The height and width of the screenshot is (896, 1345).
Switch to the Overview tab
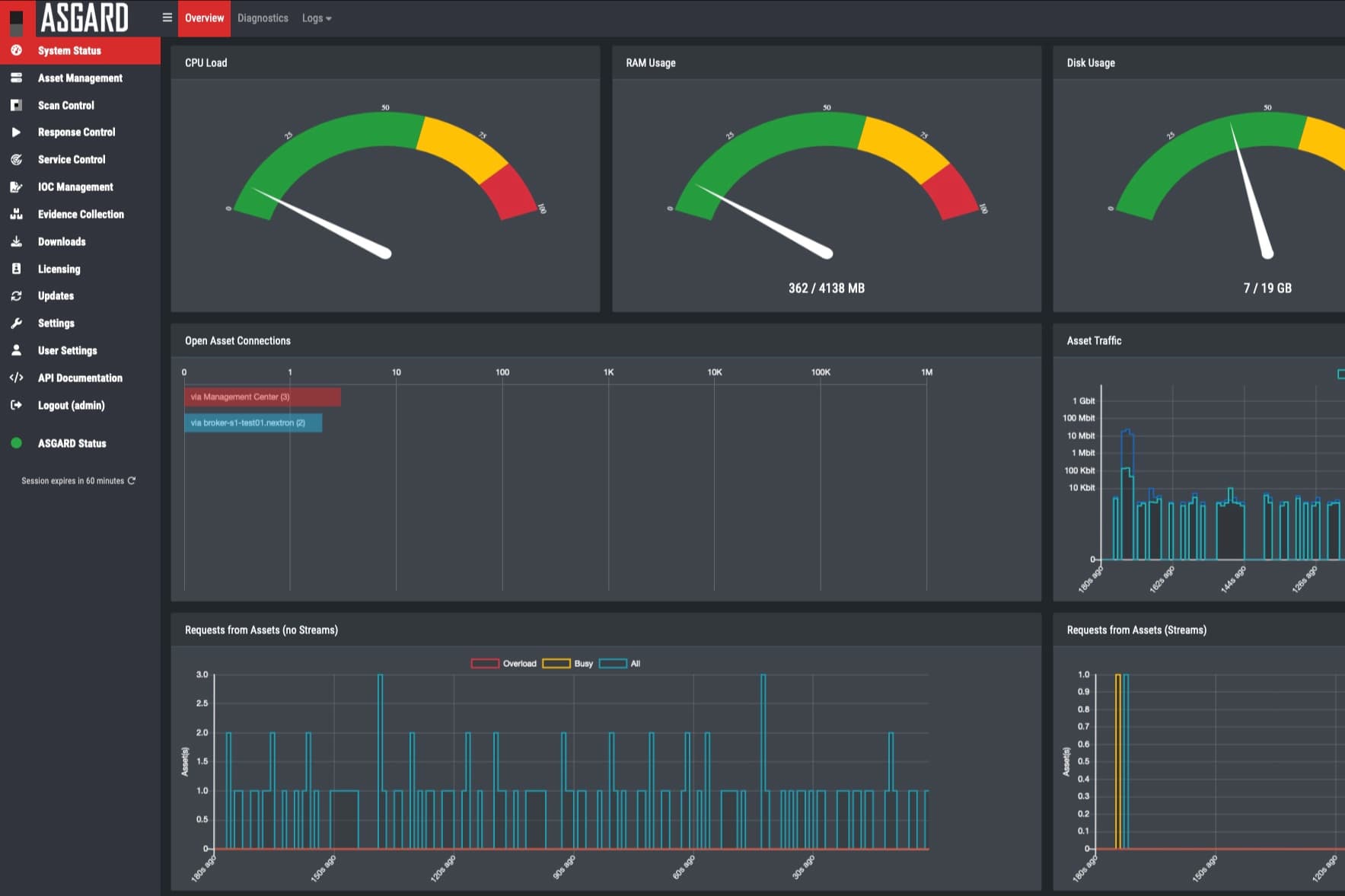pyautogui.click(x=204, y=18)
